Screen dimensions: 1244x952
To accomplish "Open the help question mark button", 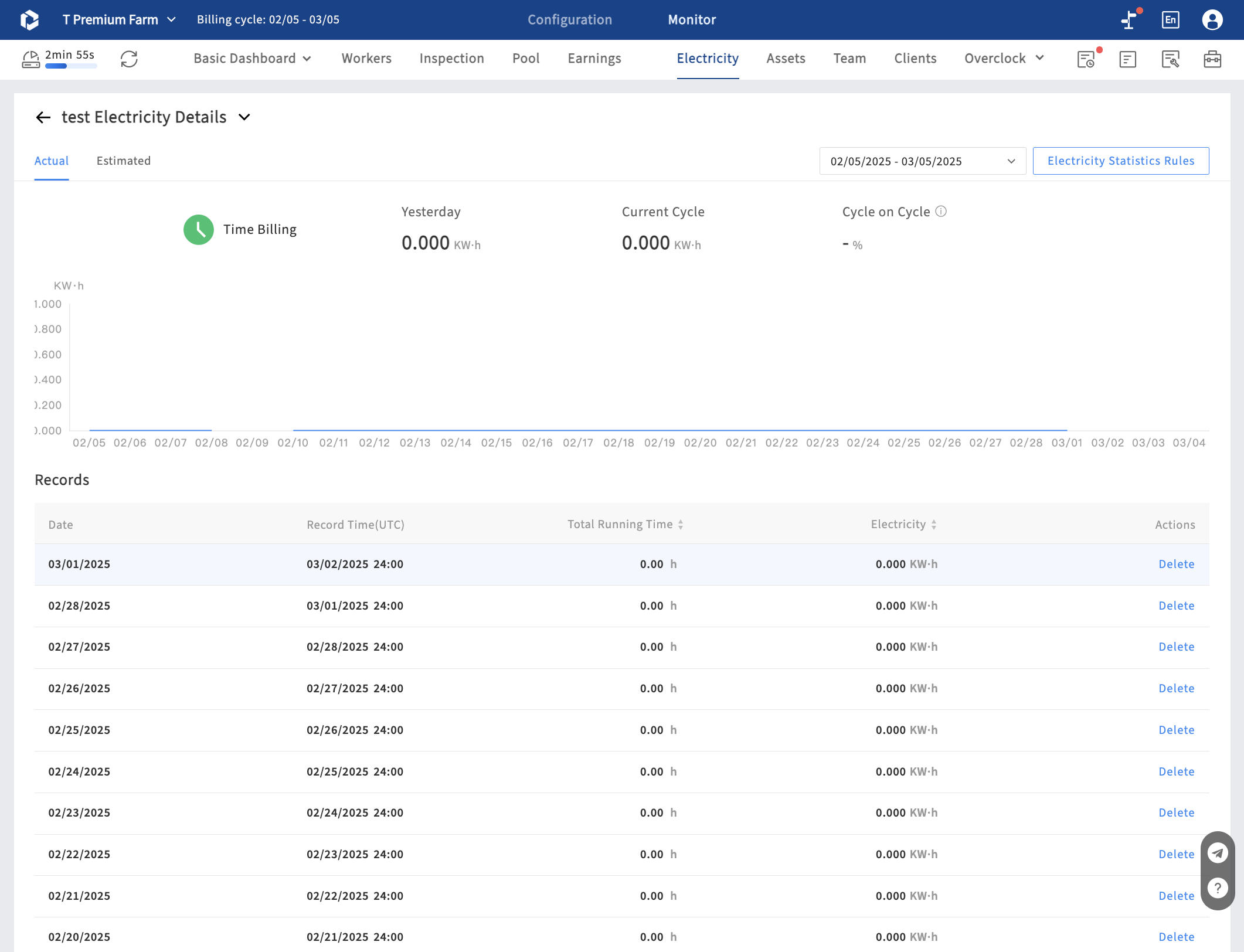I will coord(1218,888).
